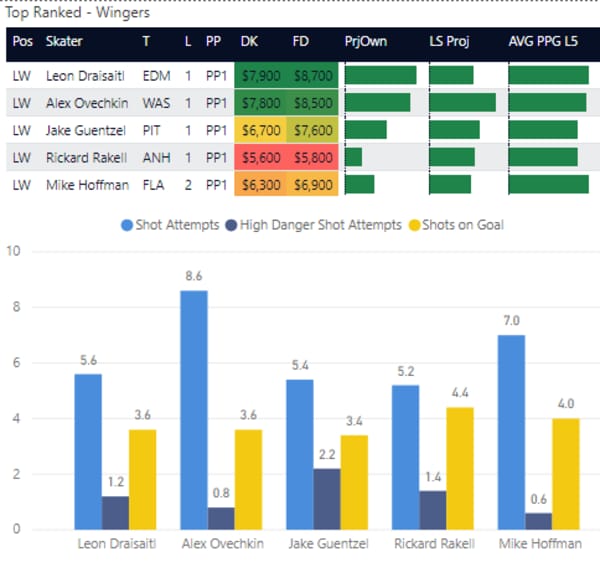Click the Top Ranked - Wingers title
The width and height of the screenshot is (600, 562).
pos(77,13)
